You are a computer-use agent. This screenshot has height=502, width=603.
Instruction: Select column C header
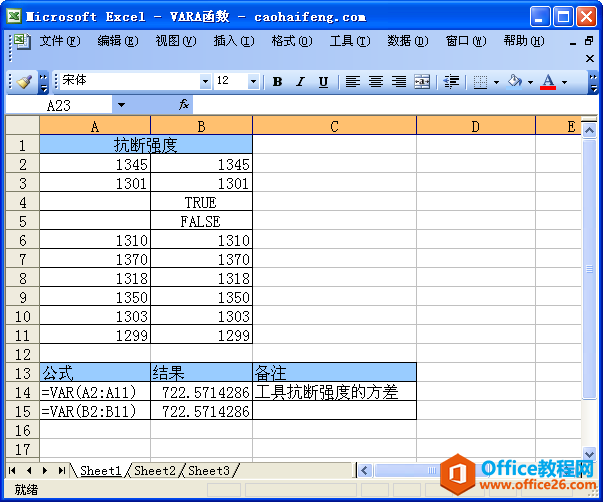click(x=334, y=126)
